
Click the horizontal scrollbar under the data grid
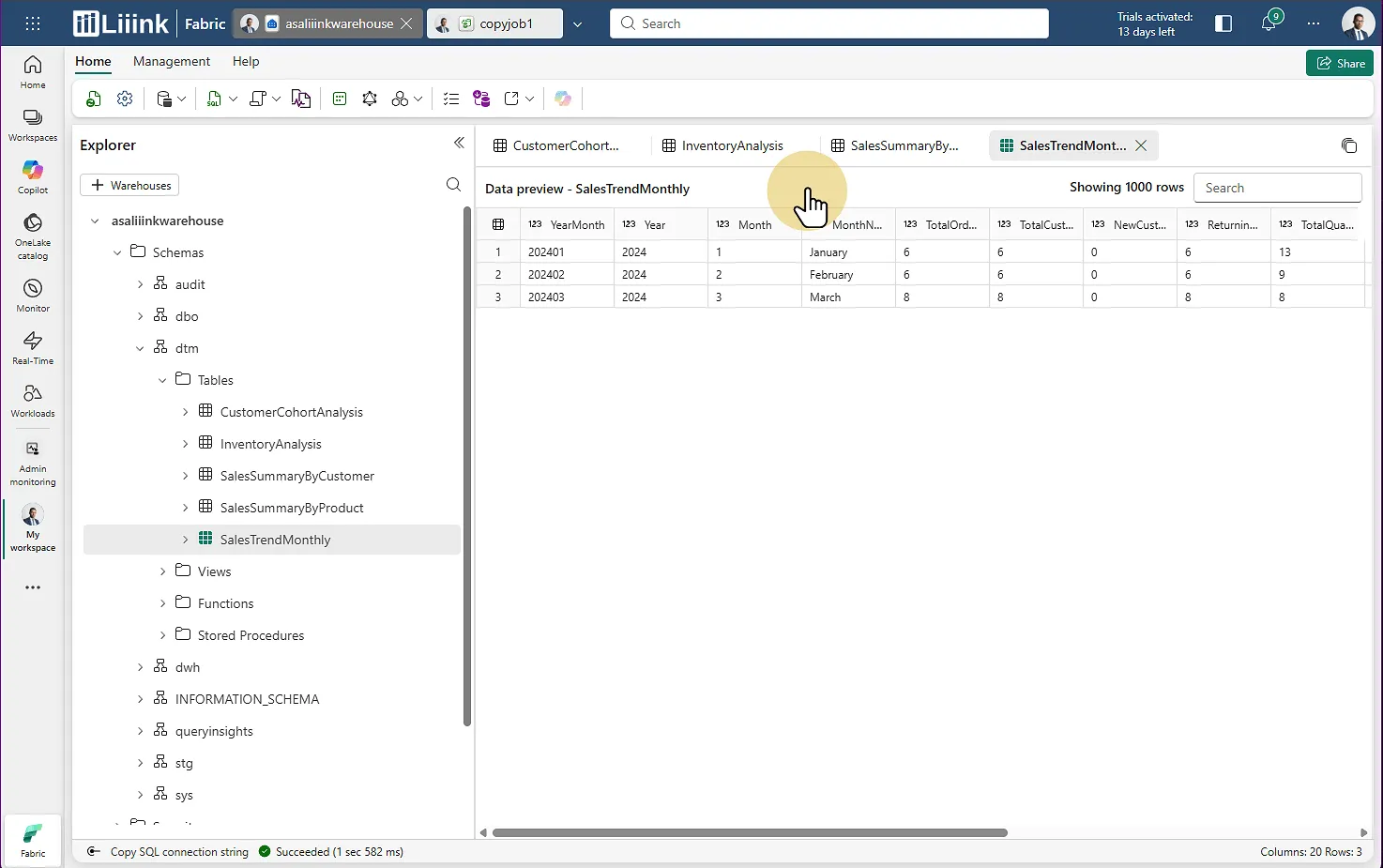pyautogui.click(x=749, y=832)
